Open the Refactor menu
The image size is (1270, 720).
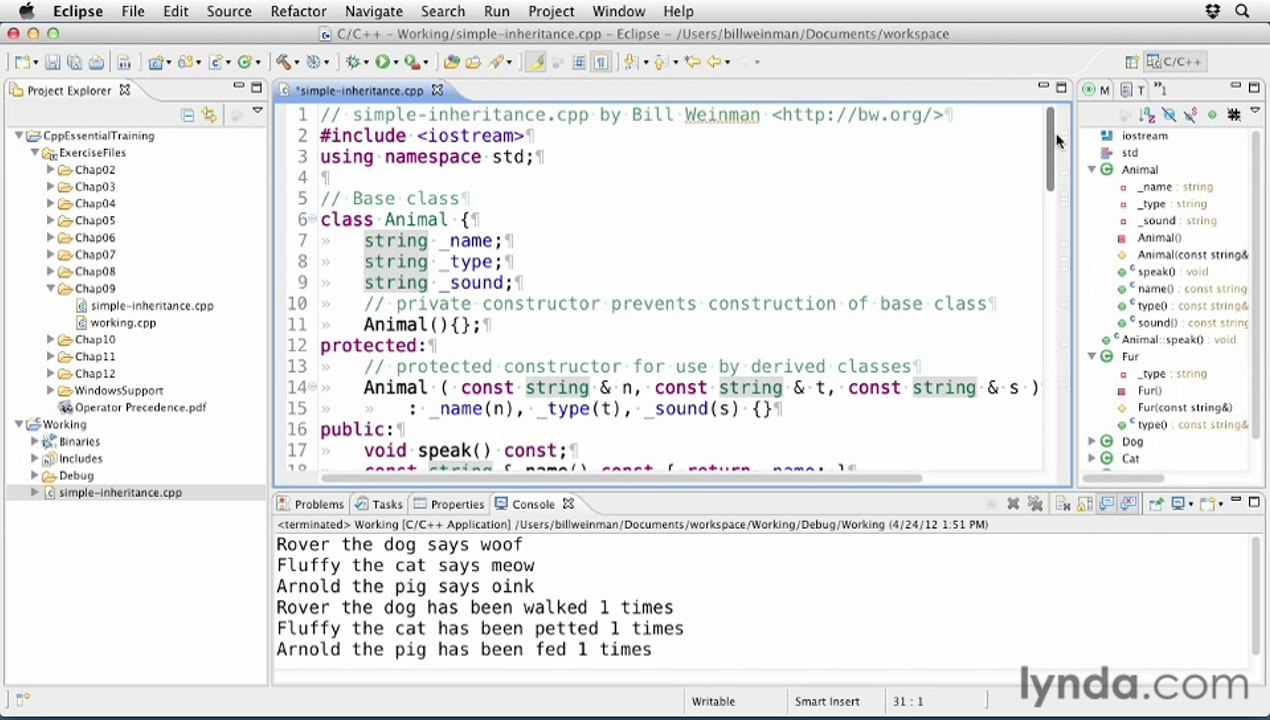[298, 11]
